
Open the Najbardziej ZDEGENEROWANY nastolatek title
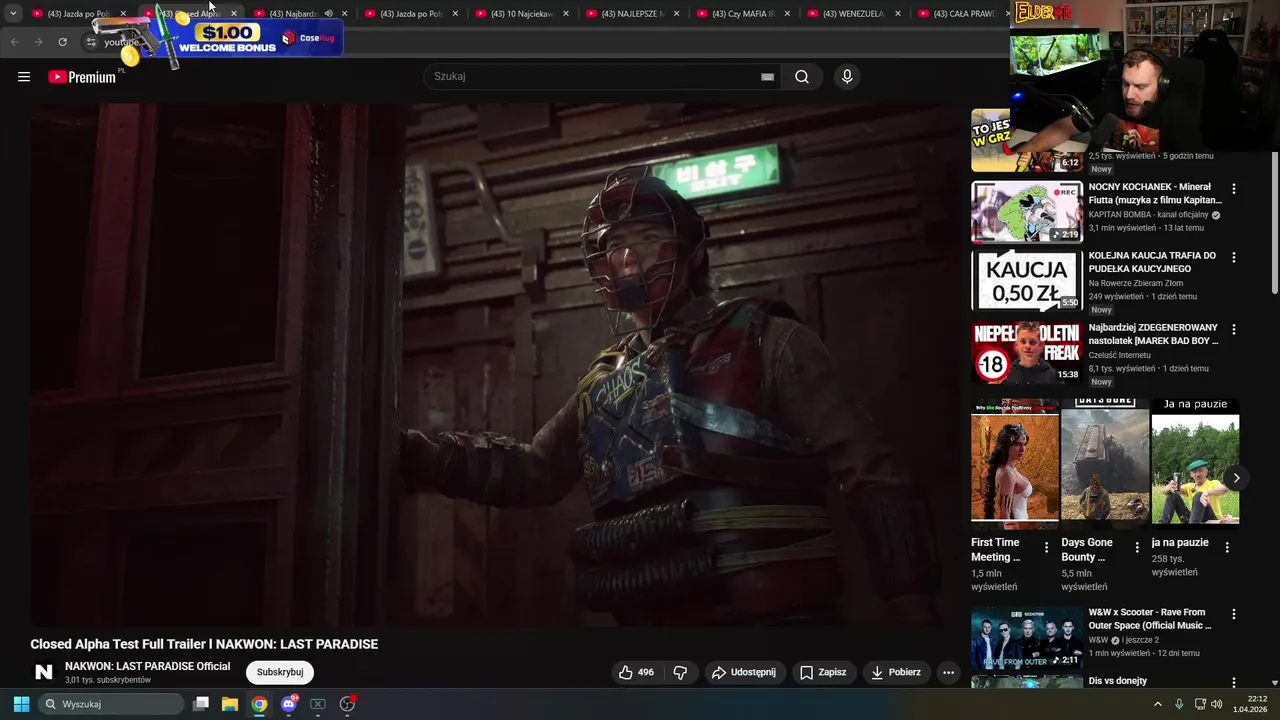click(1153, 334)
